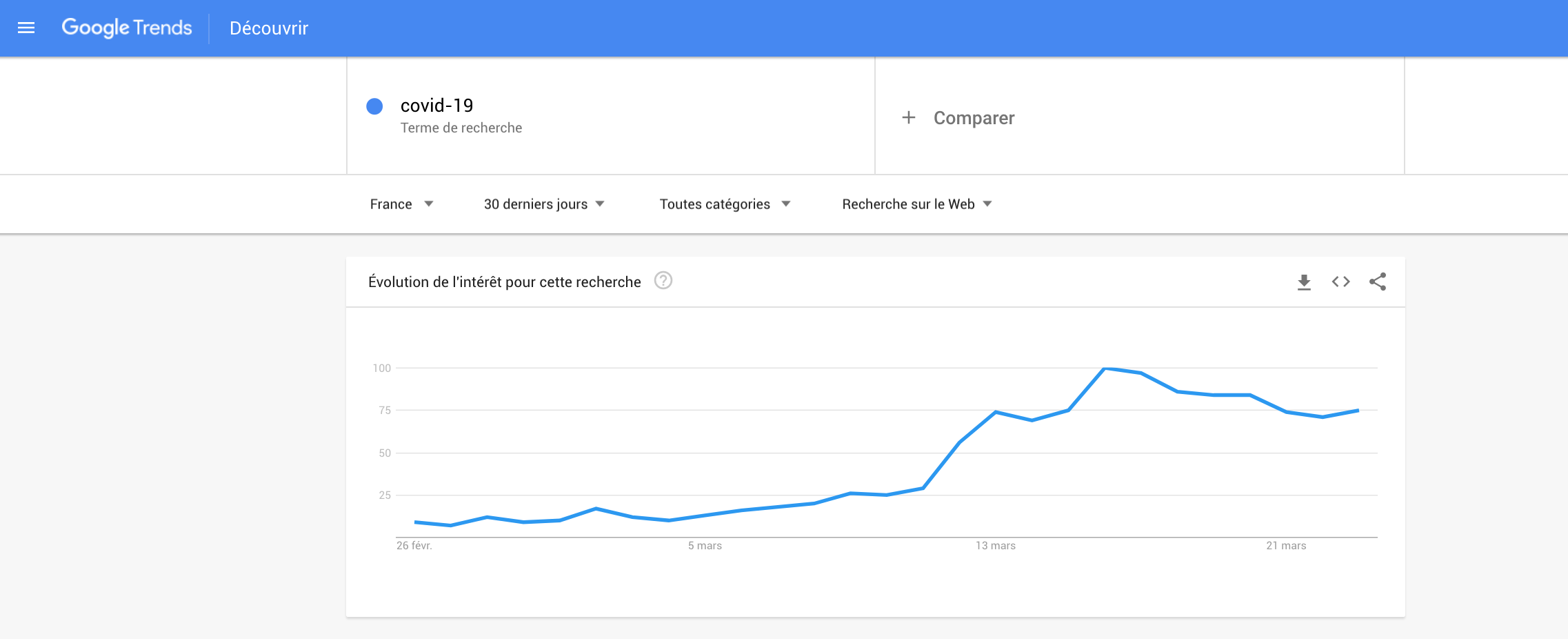This screenshot has height=639, width=1568.
Task: Click the blue covid-19 color dot
Action: (374, 106)
